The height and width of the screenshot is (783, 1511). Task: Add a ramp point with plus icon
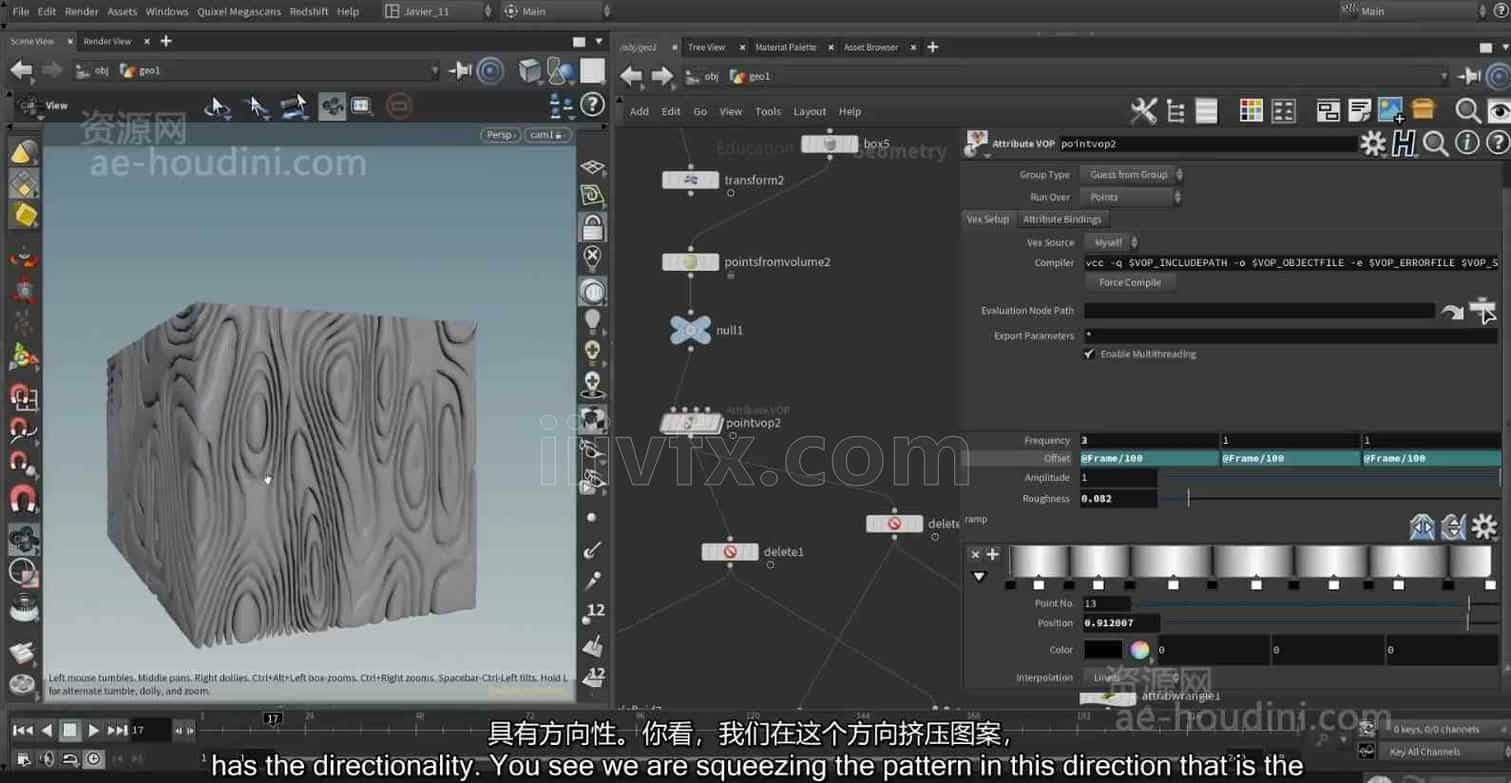(x=993, y=554)
